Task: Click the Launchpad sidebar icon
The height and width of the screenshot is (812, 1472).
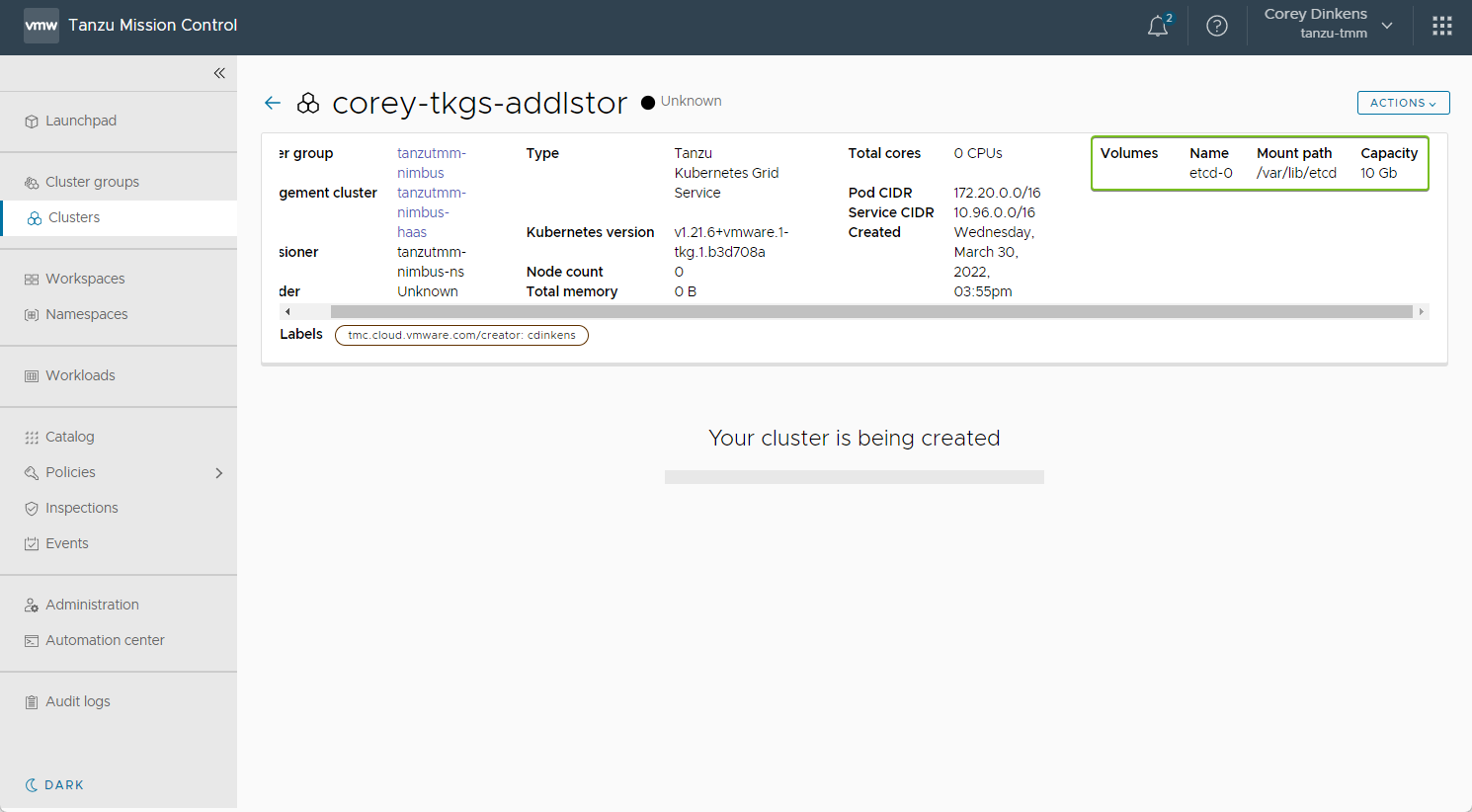Action: pos(32,122)
